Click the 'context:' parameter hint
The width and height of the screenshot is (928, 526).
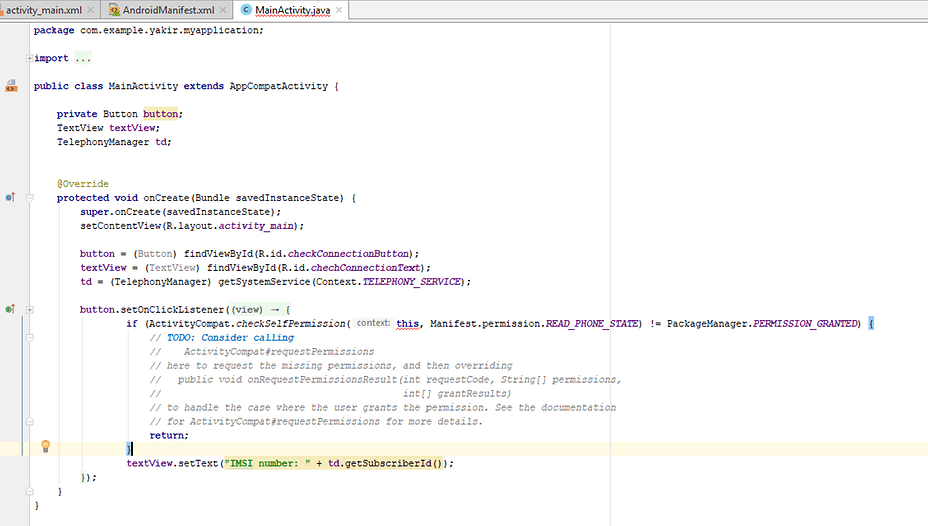click(373, 323)
